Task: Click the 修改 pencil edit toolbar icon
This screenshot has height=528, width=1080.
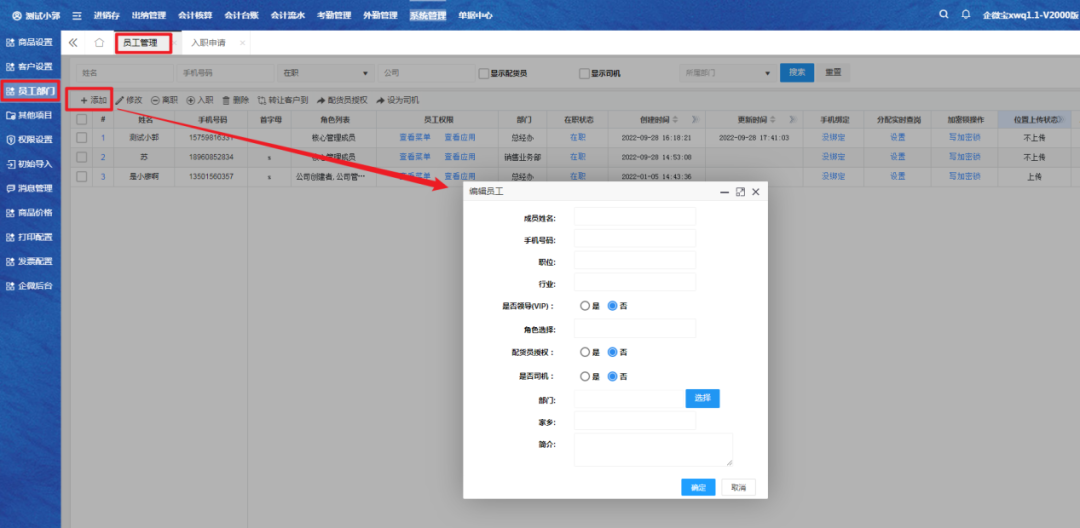Action: pos(121,100)
